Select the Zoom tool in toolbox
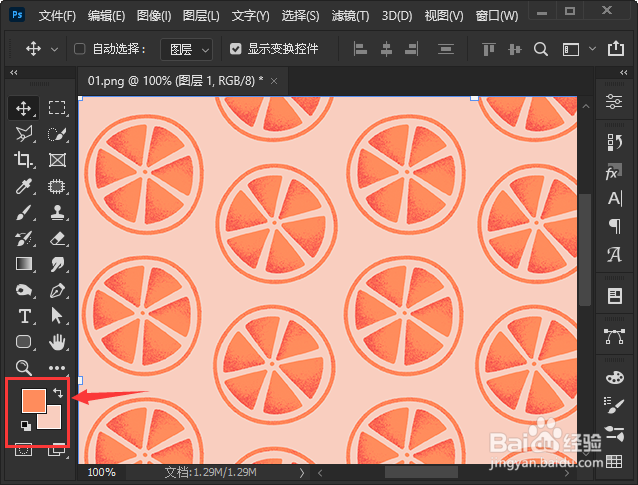 [23, 368]
